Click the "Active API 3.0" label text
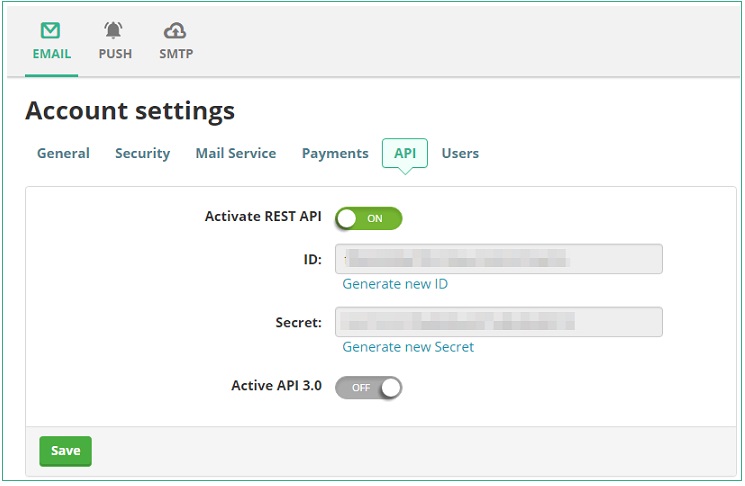Viewport: 745px width, 486px height. point(276,385)
